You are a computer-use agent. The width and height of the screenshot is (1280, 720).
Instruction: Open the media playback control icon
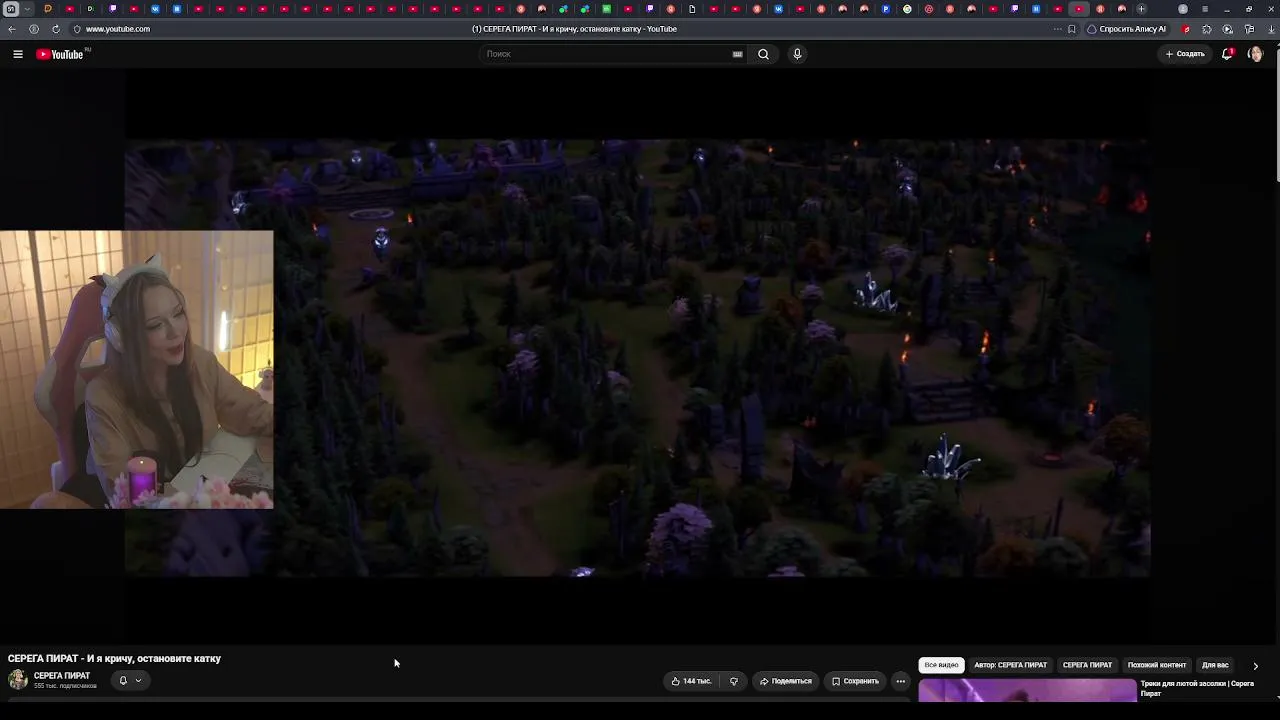pos(1228,29)
